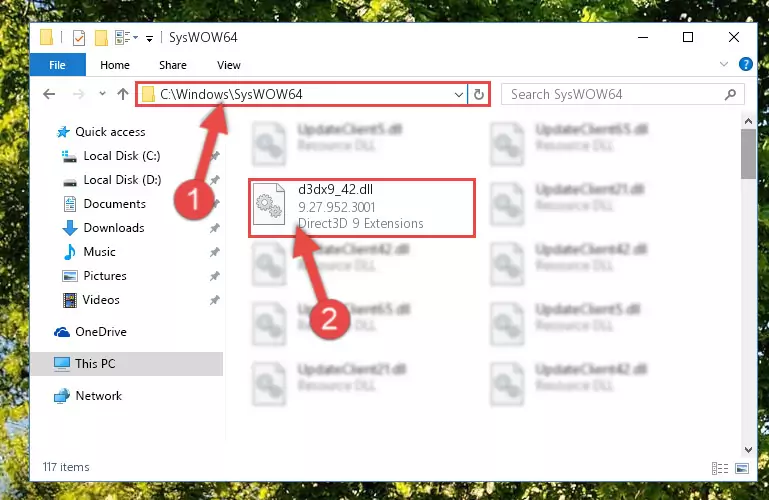This screenshot has width=769, height=500.
Task: Click the address bar path C:\Windows\SysWOW64
Action: pos(231,94)
